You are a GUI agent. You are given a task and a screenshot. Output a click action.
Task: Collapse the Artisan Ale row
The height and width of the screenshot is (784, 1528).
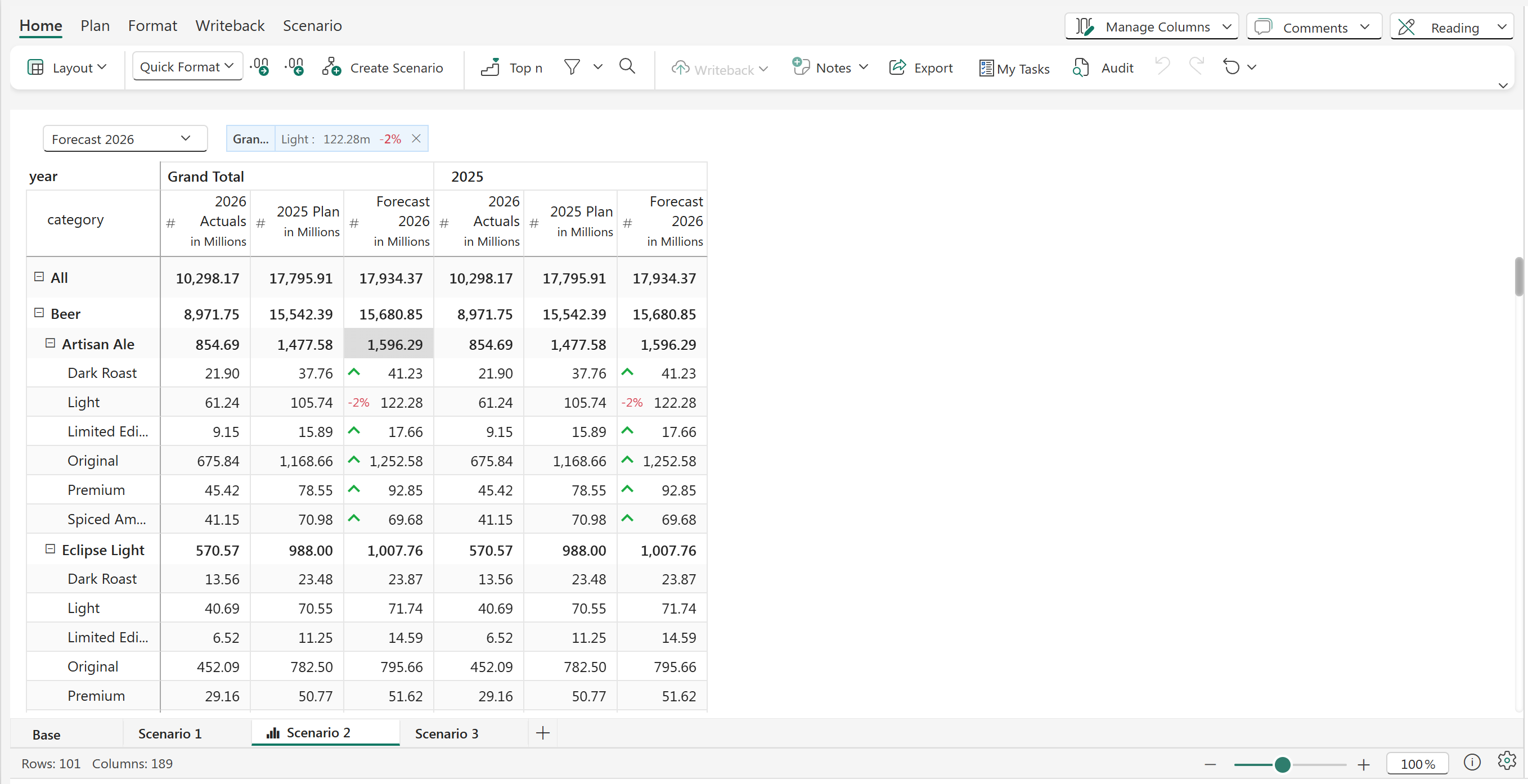pyautogui.click(x=51, y=344)
